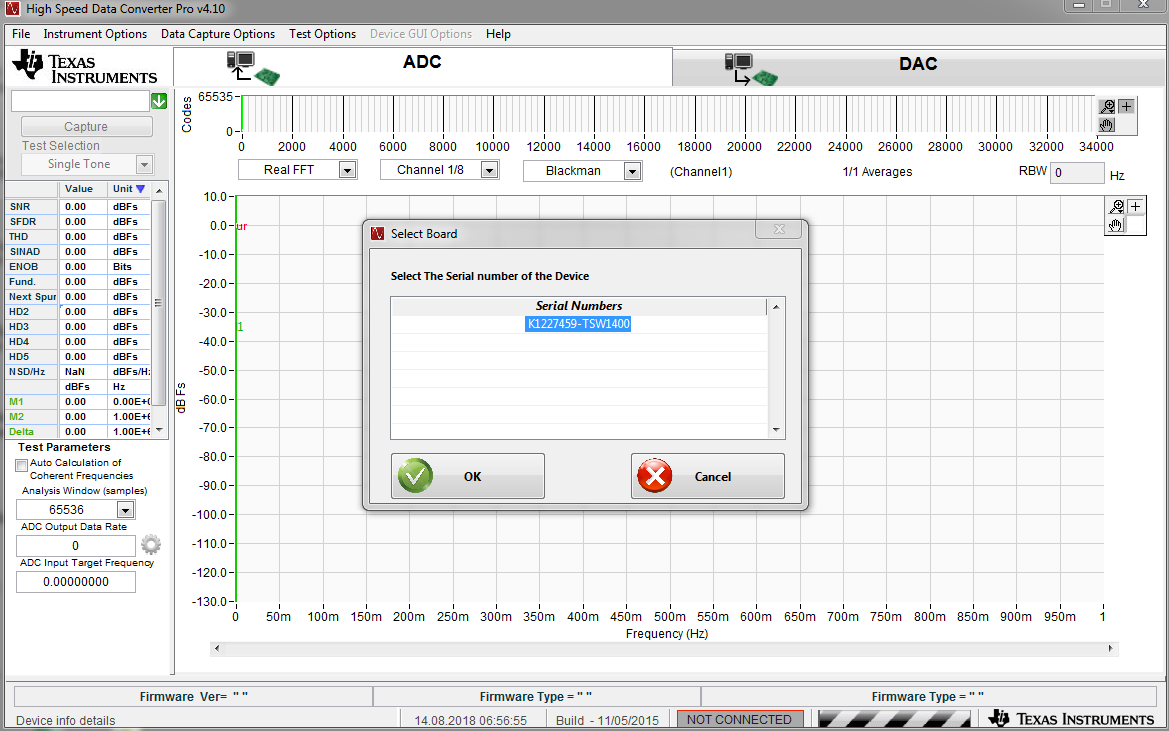Image resolution: width=1169 pixels, height=731 pixels.
Task: Click the application icon in title bar
Action: tap(11, 9)
